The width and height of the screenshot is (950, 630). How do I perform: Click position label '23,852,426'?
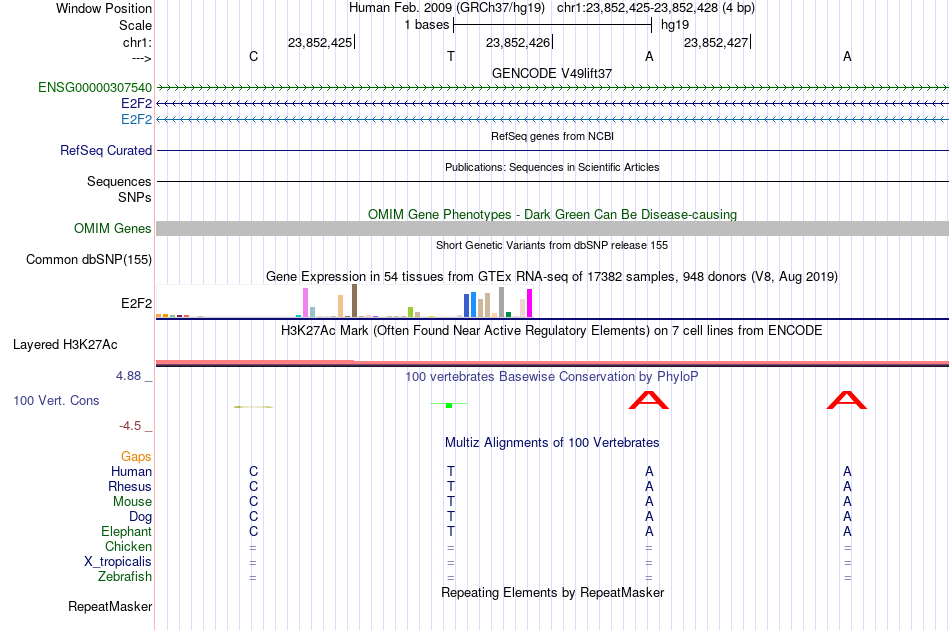click(x=518, y=42)
